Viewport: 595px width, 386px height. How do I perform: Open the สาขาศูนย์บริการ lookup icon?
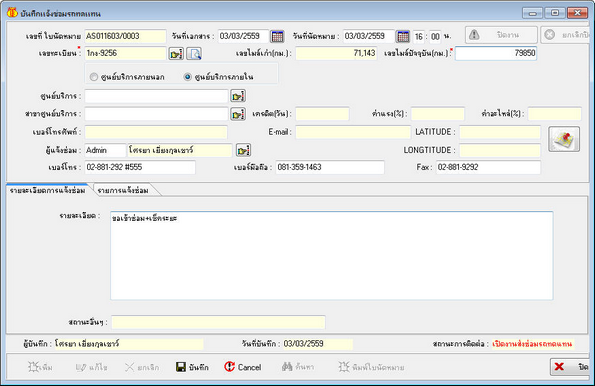click(x=238, y=113)
